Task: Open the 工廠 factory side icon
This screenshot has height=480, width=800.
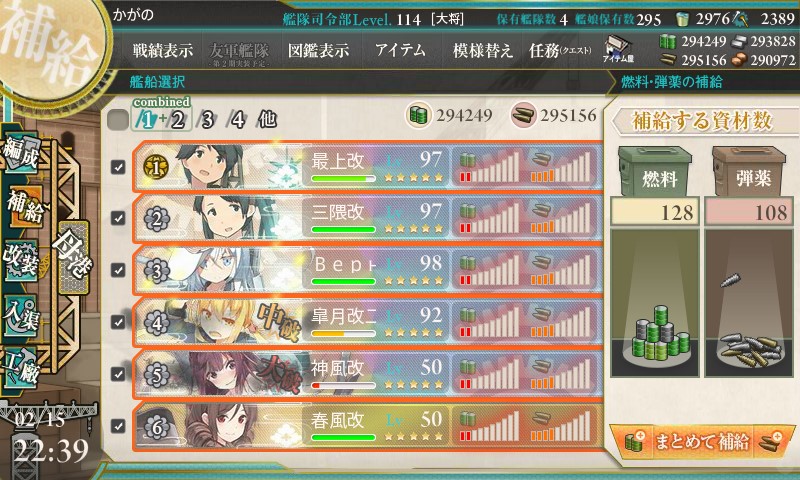Action: tap(21, 367)
